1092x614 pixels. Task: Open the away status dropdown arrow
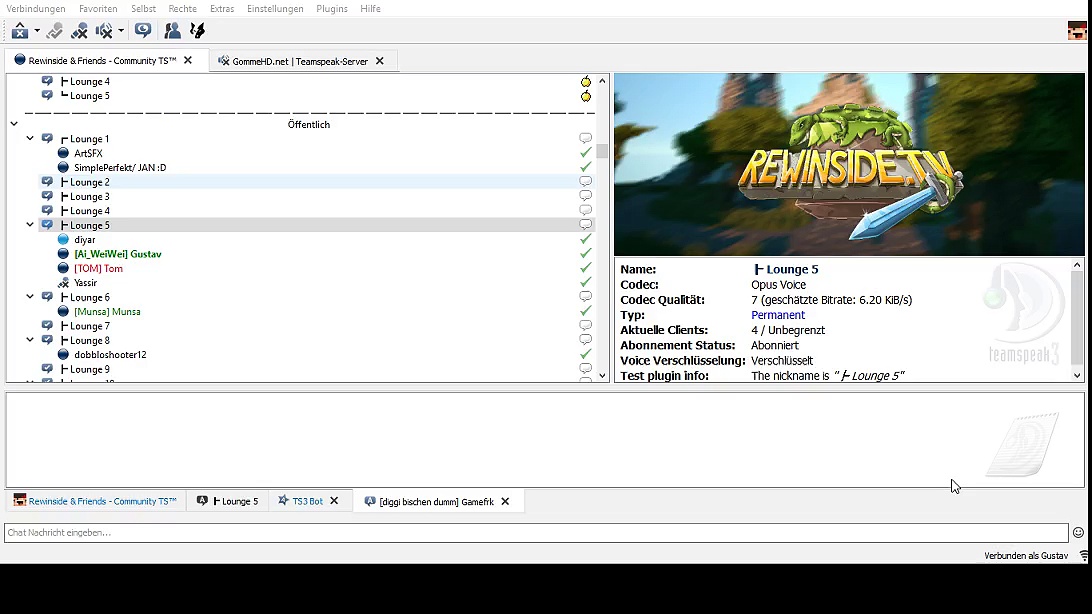pos(37,31)
